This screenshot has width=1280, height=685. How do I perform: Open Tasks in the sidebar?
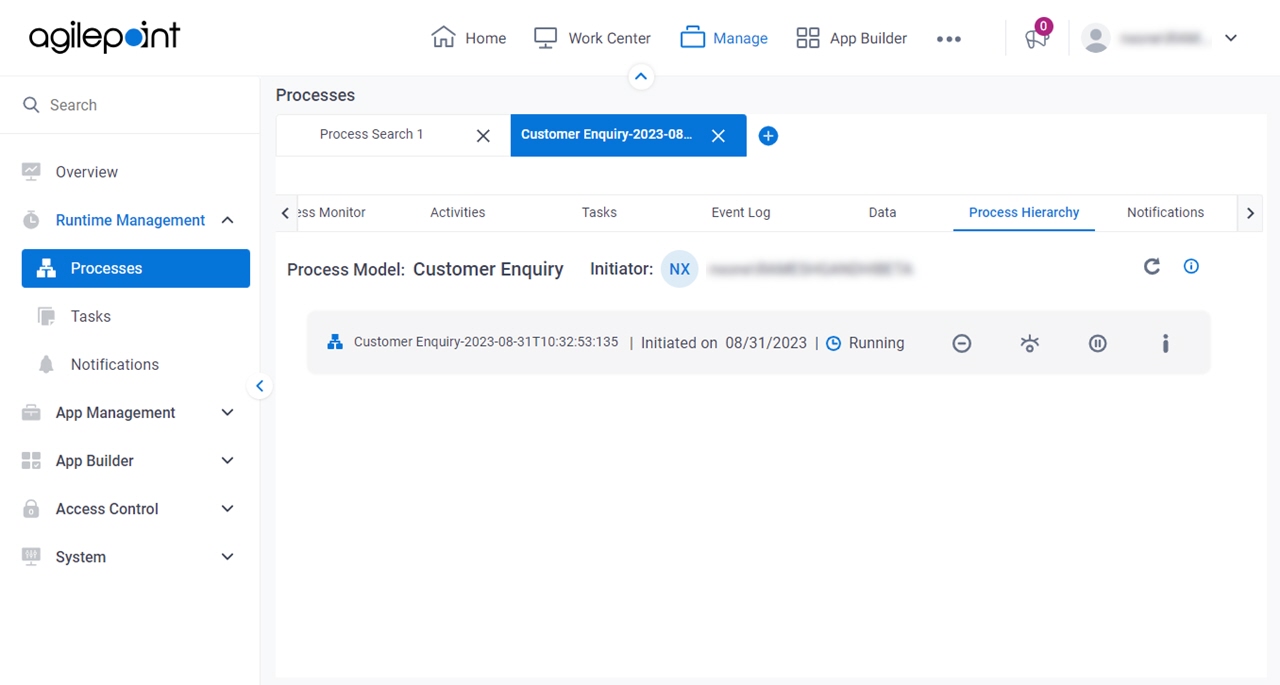click(x=90, y=316)
